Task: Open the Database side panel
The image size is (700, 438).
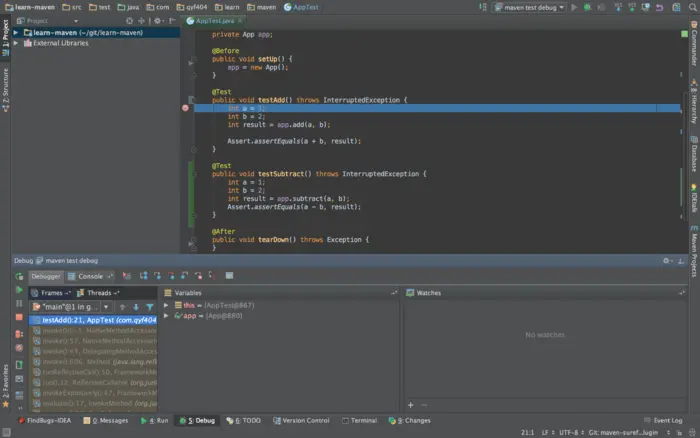Action: (x=694, y=154)
